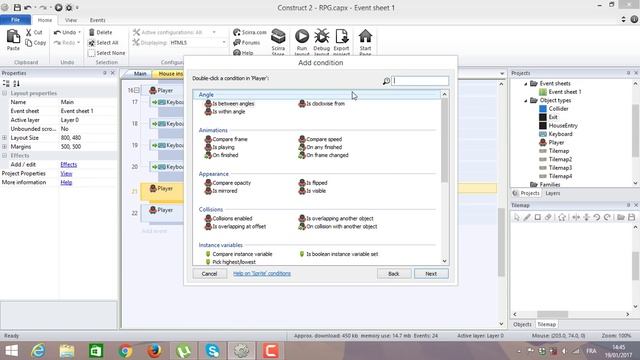This screenshot has width=640, height=360.
Task: Open the Project Properties View link
Action: pyautogui.click(x=66, y=173)
